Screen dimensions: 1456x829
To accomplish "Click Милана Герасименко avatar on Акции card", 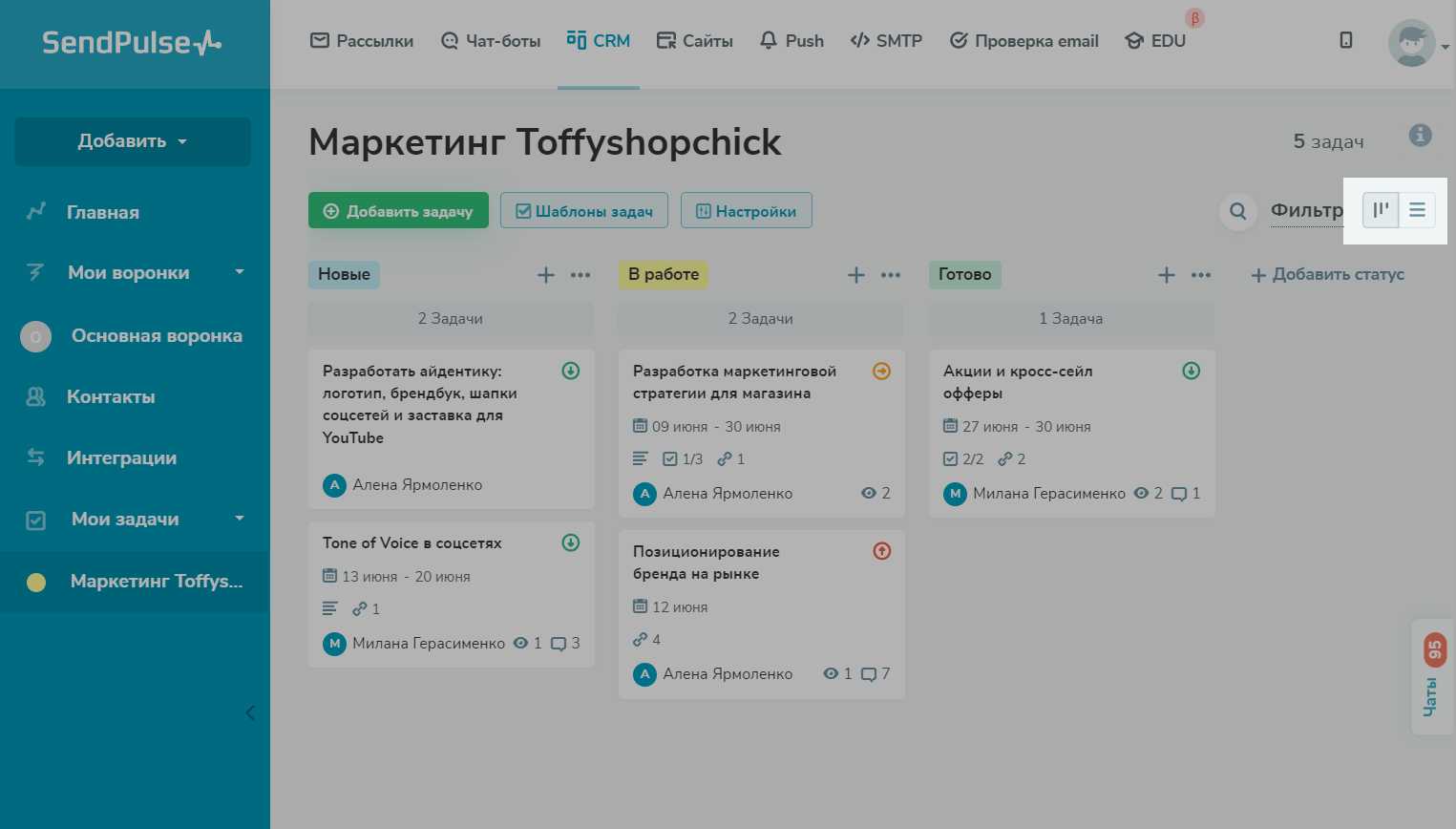I will click(955, 494).
